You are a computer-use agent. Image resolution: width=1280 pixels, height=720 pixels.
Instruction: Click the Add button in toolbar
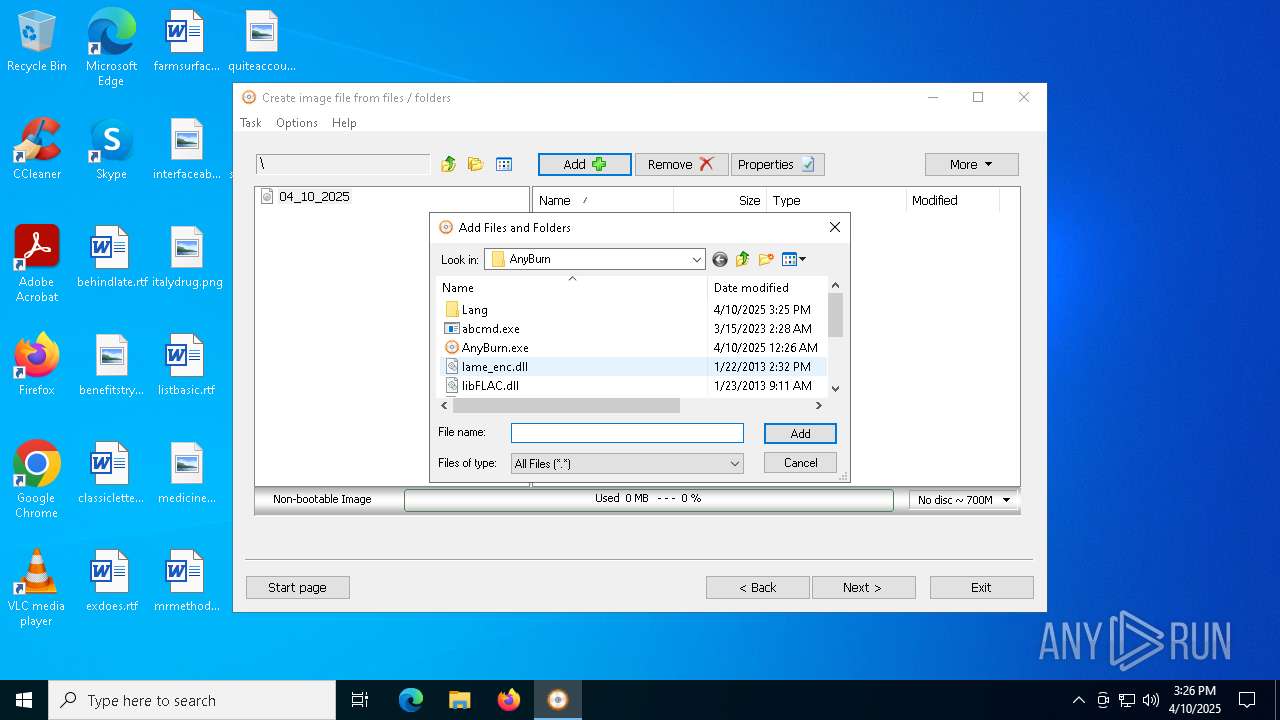(585, 164)
